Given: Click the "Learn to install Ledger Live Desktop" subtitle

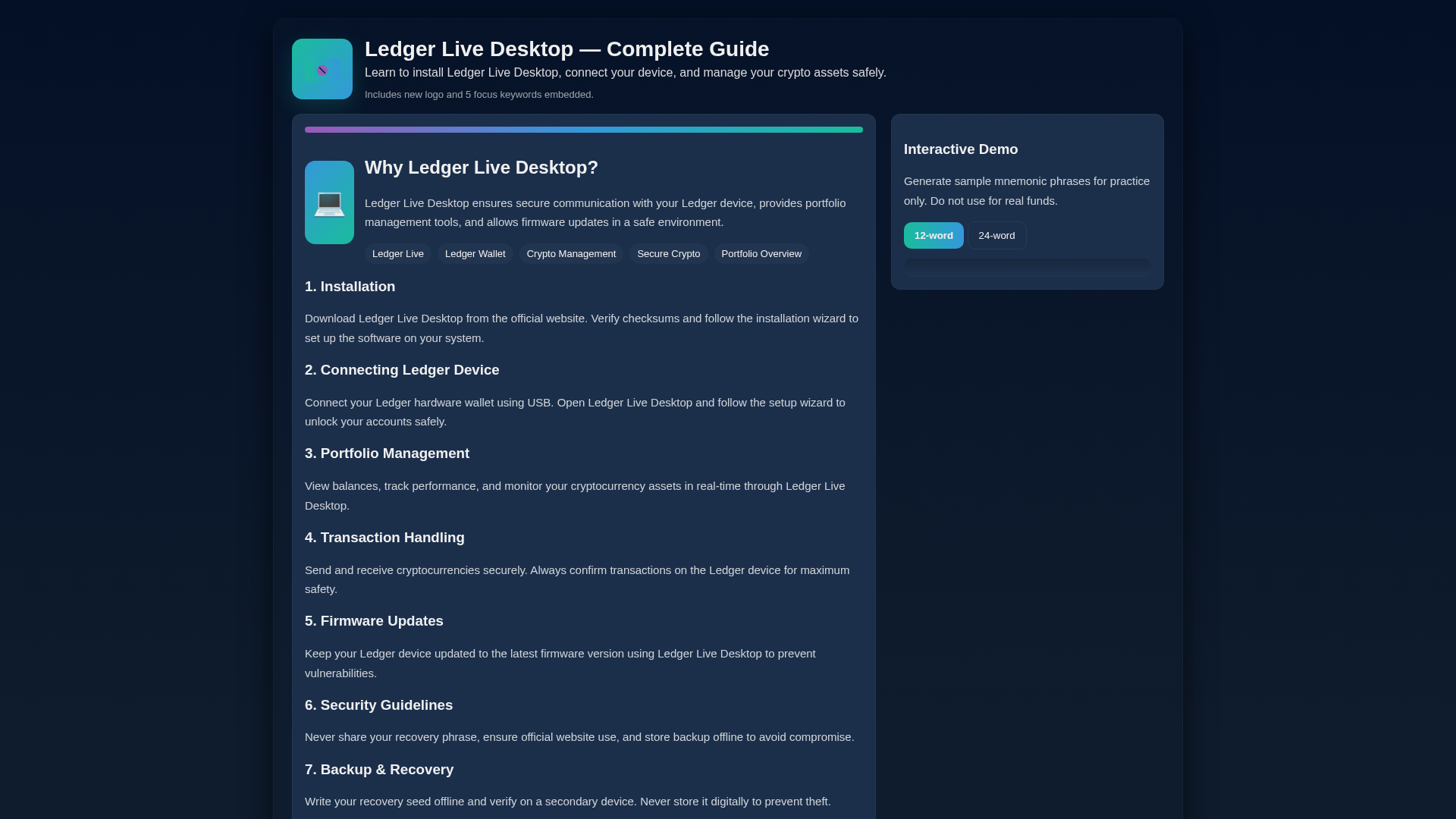Looking at the screenshot, I should [626, 73].
